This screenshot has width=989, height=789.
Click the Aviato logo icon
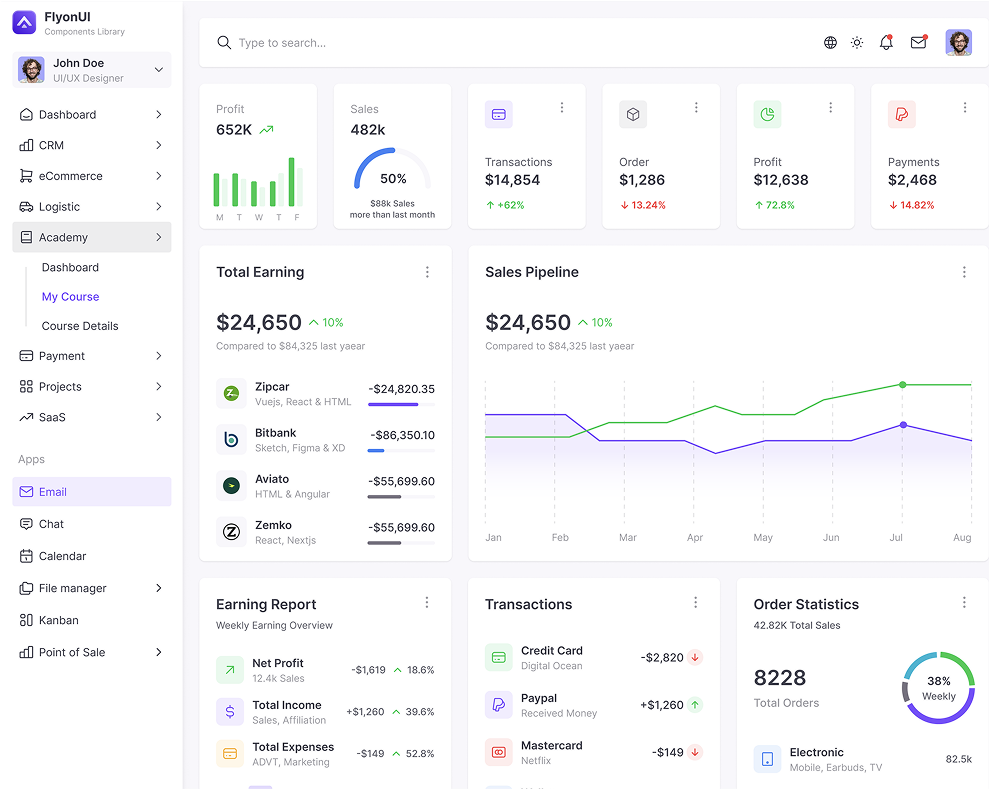coord(231,486)
